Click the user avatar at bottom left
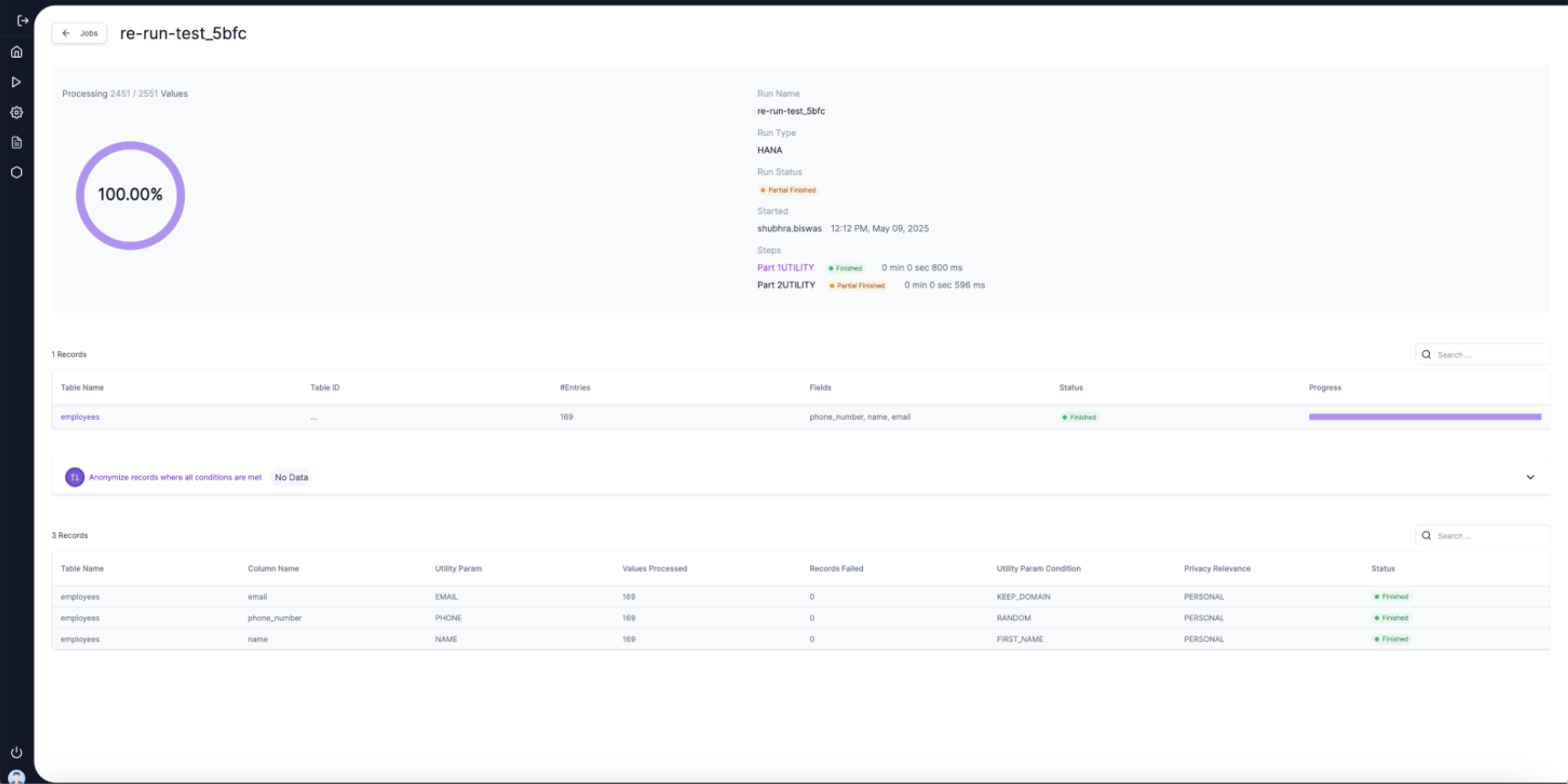This screenshot has height=784, width=1568. coord(16,777)
